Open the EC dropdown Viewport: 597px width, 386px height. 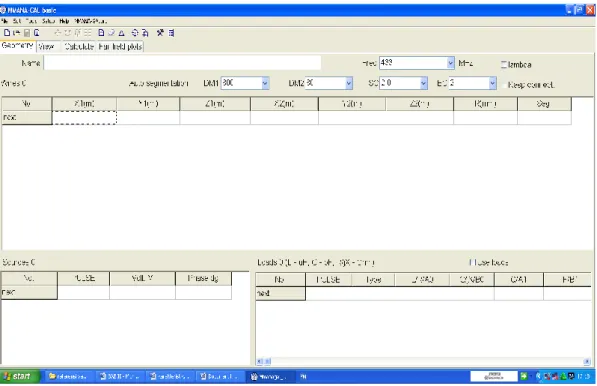(492, 83)
